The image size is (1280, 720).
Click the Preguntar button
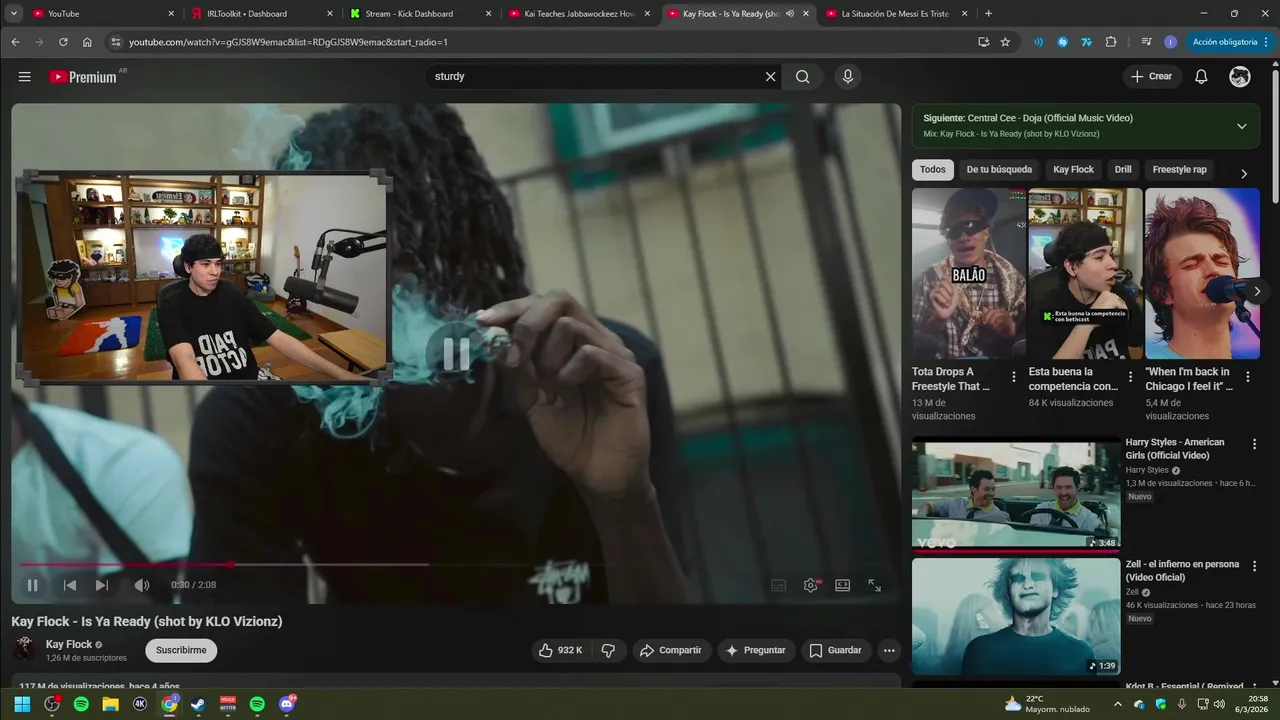point(756,650)
